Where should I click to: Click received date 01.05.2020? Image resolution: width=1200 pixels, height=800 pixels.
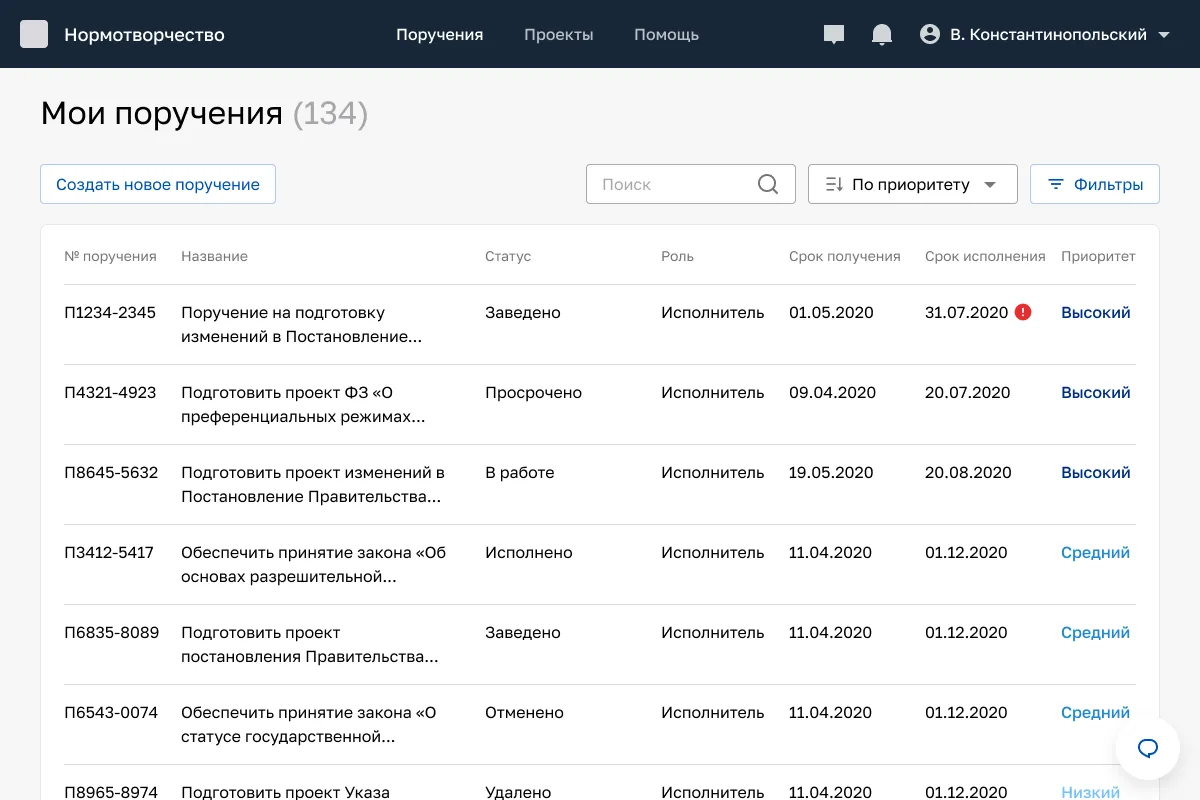click(831, 312)
